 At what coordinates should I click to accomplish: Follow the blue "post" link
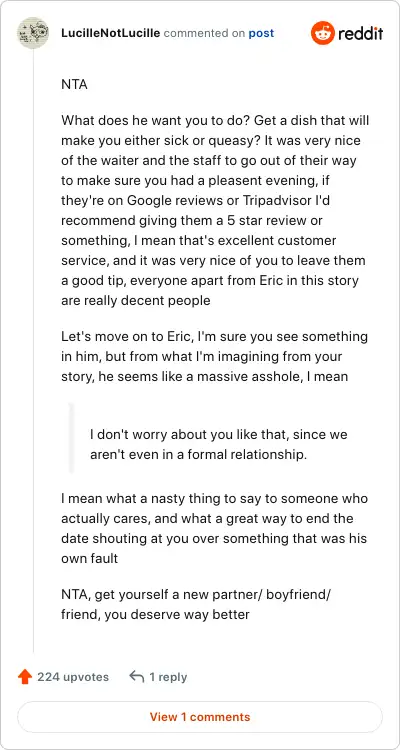tap(261, 33)
